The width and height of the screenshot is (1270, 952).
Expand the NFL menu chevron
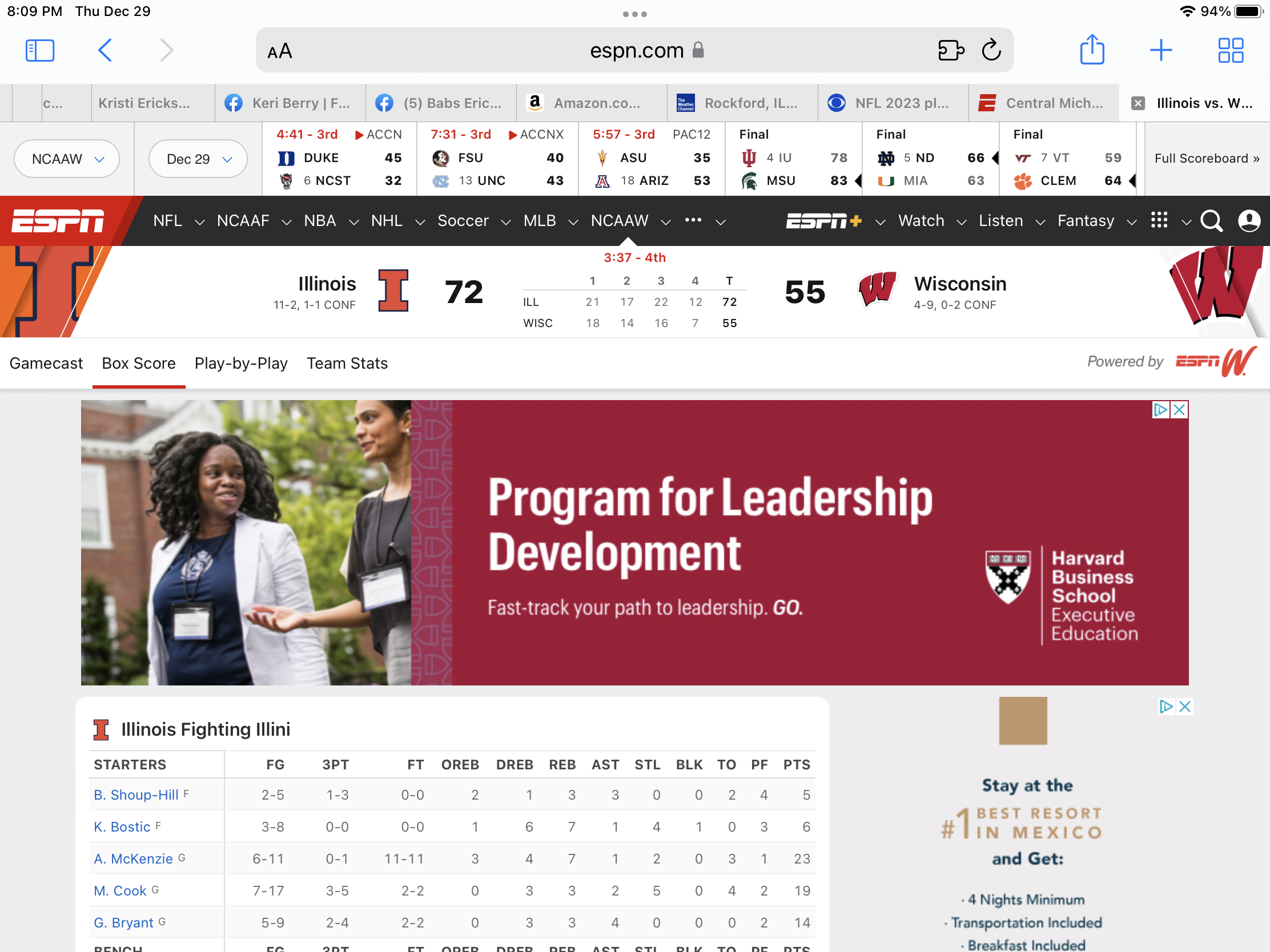pyautogui.click(x=200, y=222)
